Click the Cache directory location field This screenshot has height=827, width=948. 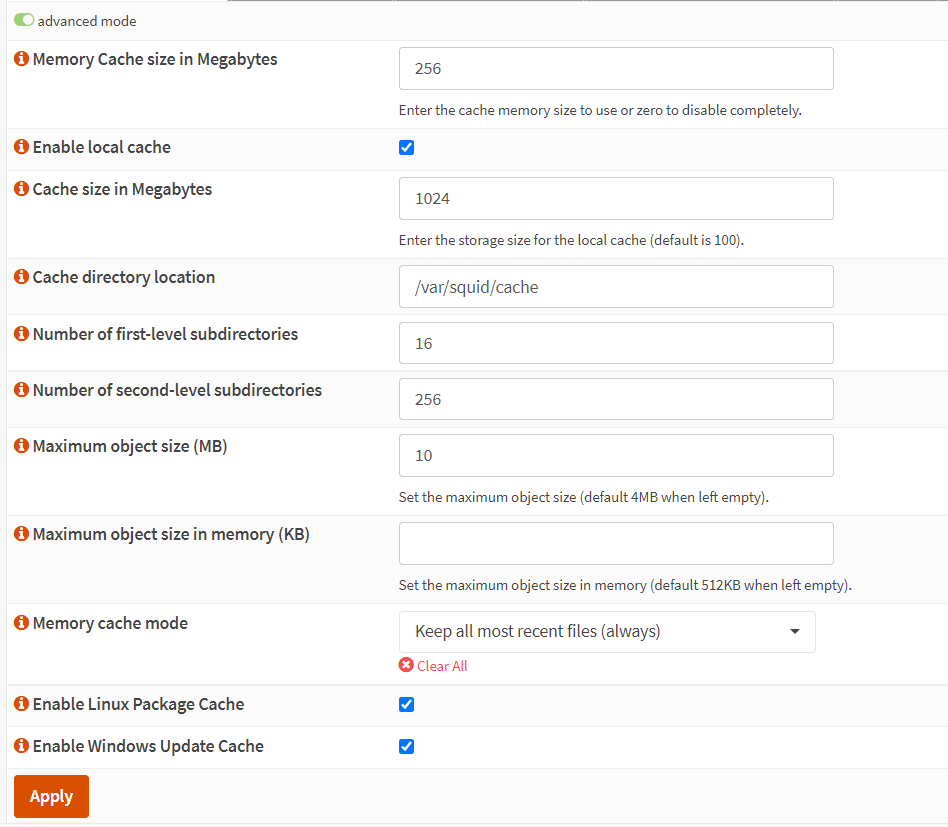click(x=615, y=287)
